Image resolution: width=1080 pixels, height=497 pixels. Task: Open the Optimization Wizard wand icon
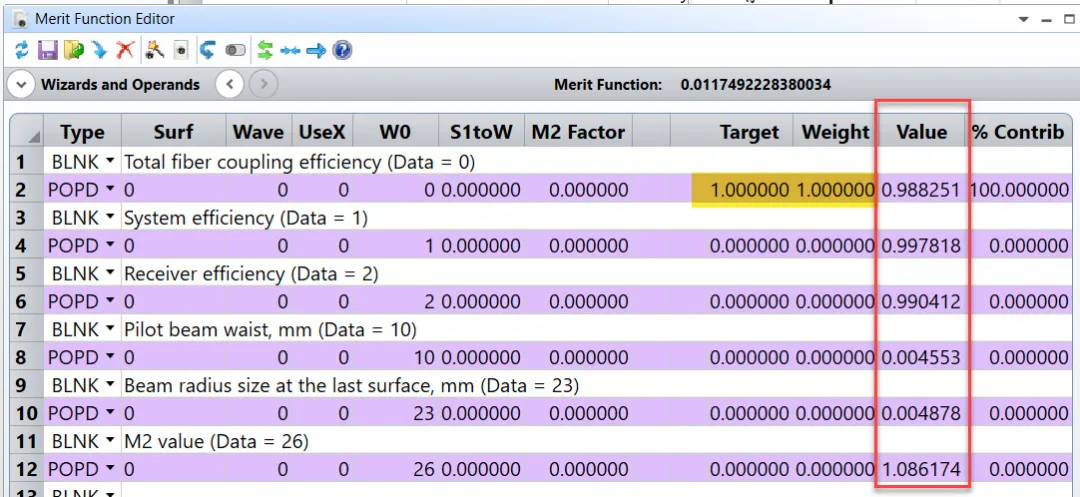pos(154,49)
